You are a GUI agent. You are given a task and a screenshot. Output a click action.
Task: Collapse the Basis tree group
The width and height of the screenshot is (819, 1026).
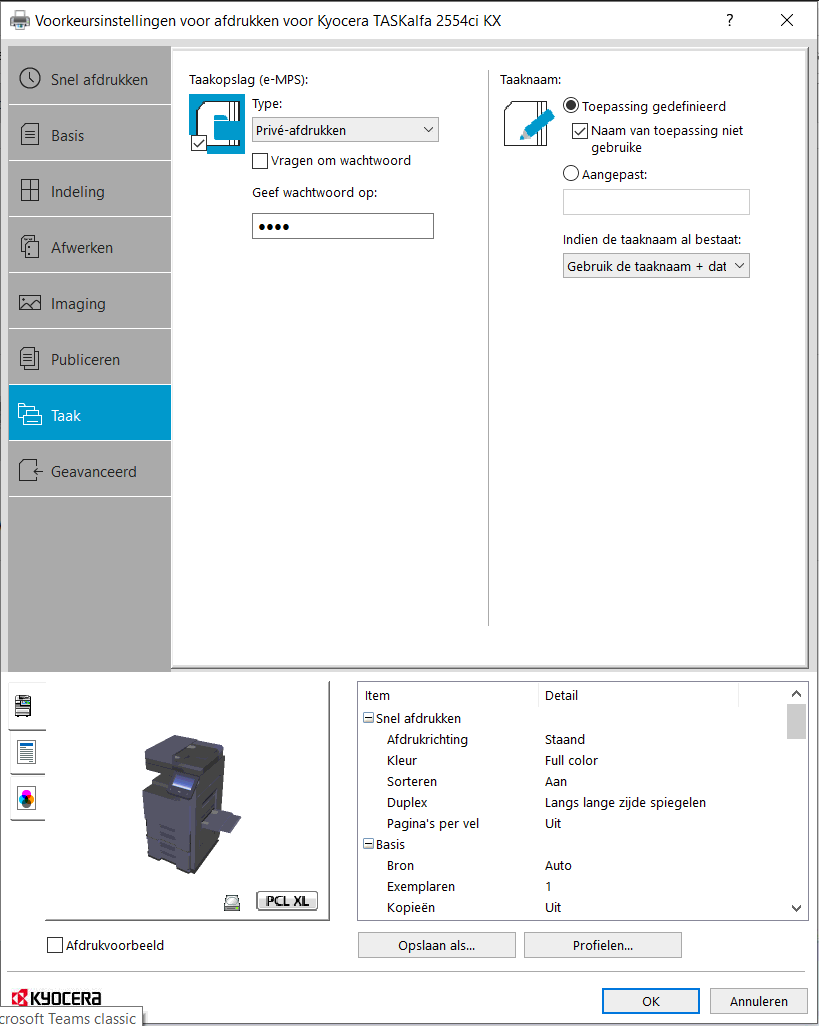coord(368,844)
